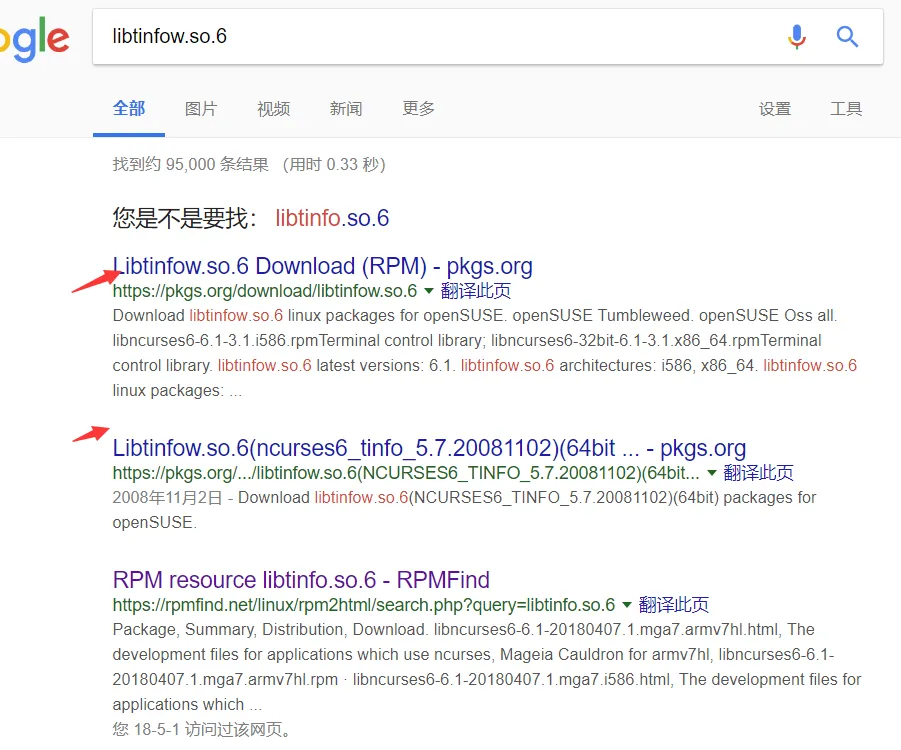Switch to the 新闻 tab

346,108
